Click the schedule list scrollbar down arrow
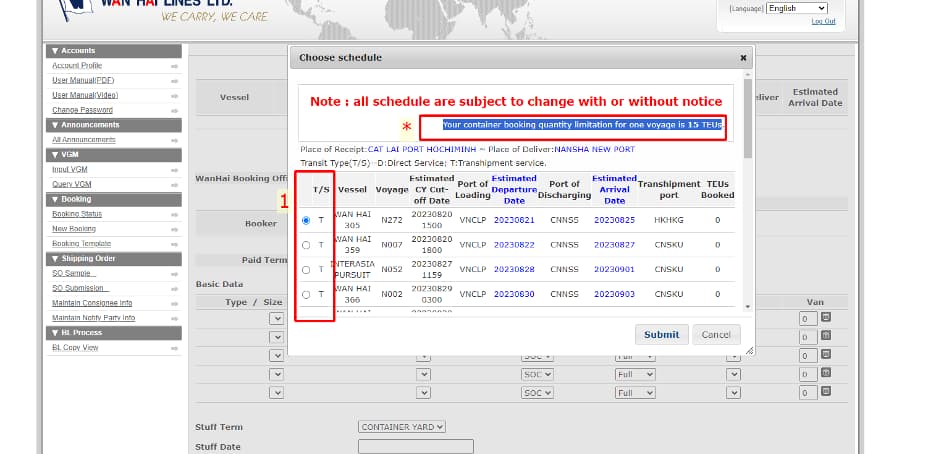Image resolution: width=936 pixels, height=454 pixels. tap(747, 307)
